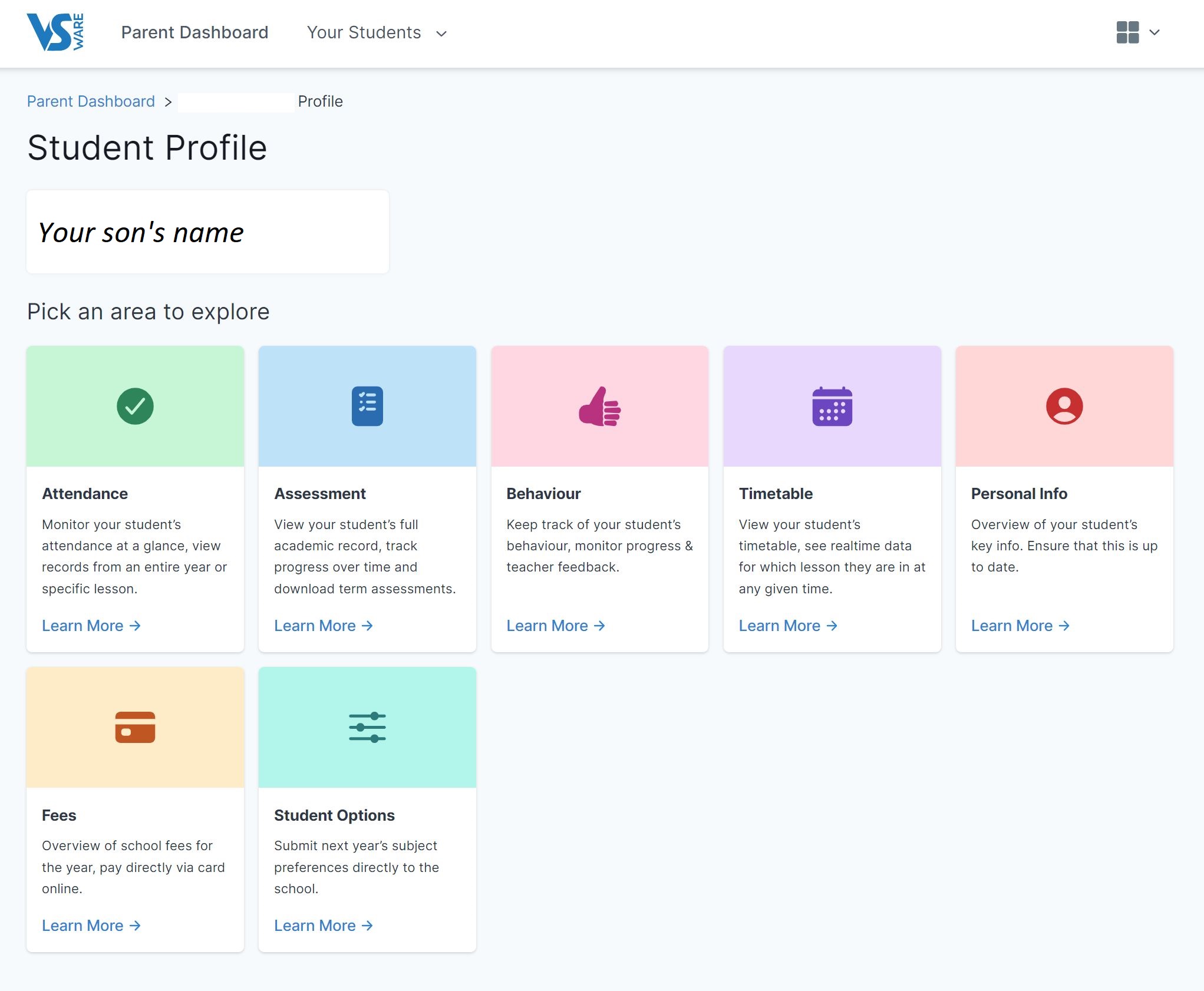Click the VSware logo
Image resolution: width=1204 pixels, height=991 pixels.
(x=55, y=32)
